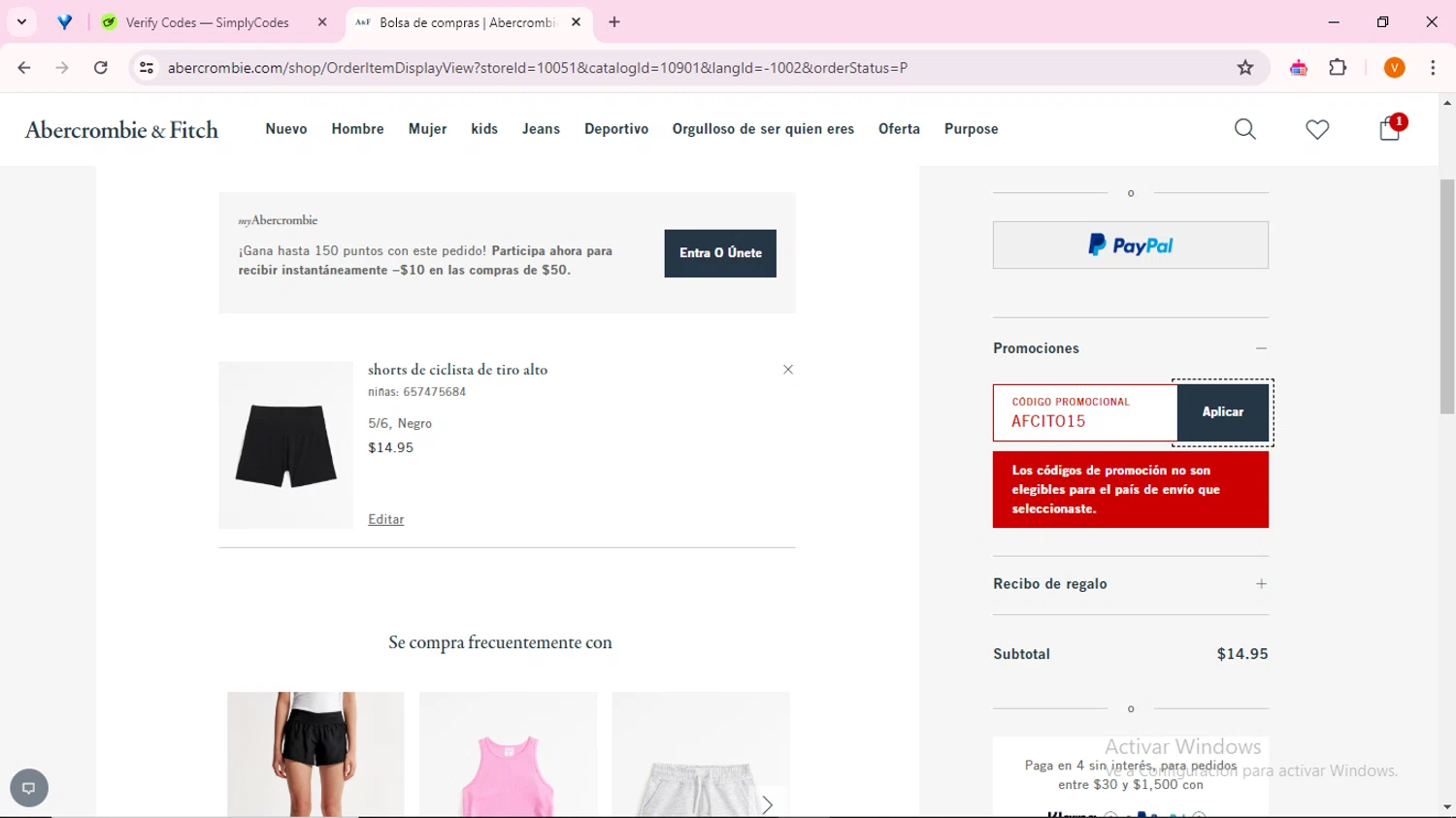Reload the page
1456x818 pixels.
[x=101, y=68]
